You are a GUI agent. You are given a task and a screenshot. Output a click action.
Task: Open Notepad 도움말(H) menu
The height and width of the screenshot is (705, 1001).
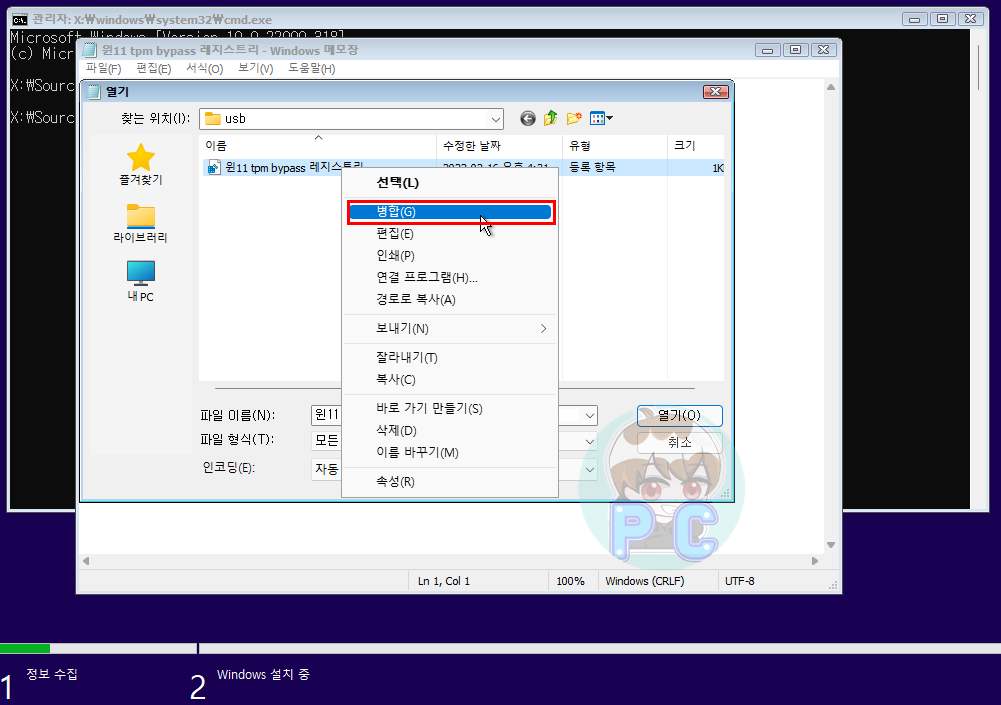[312, 68]
